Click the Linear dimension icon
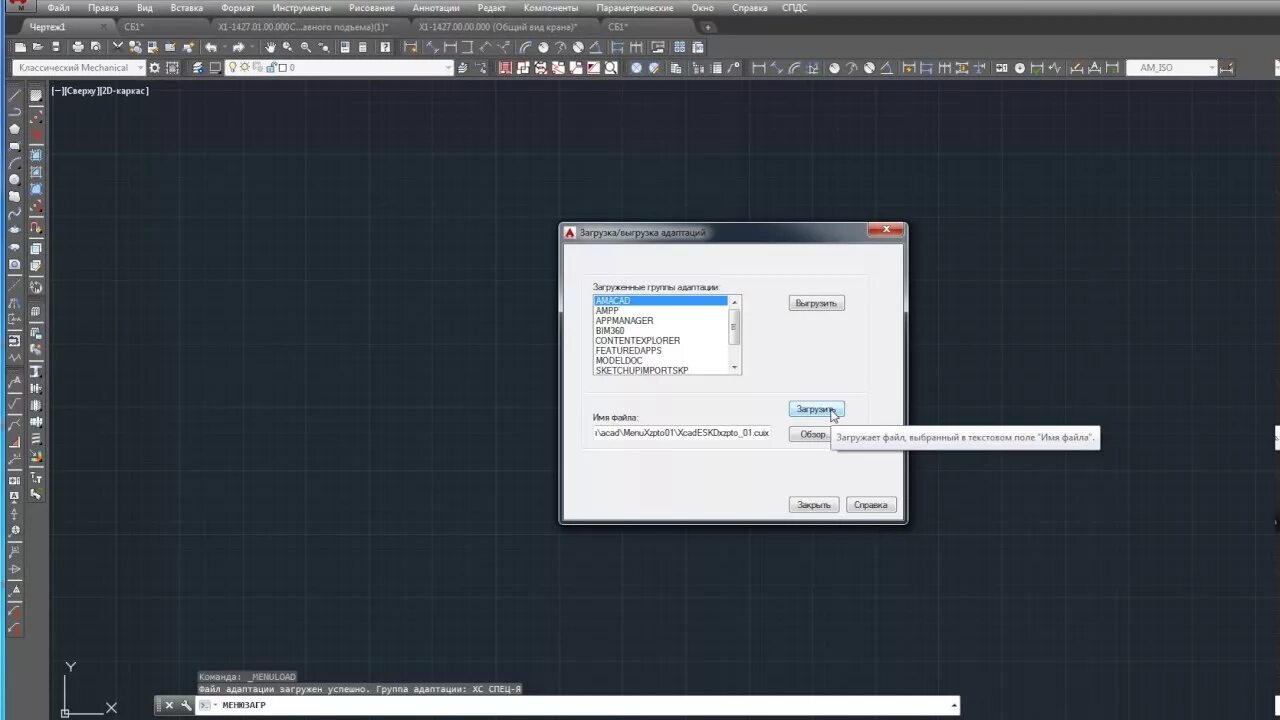Viewport: 1280px width, 720px height. [759, 68]
